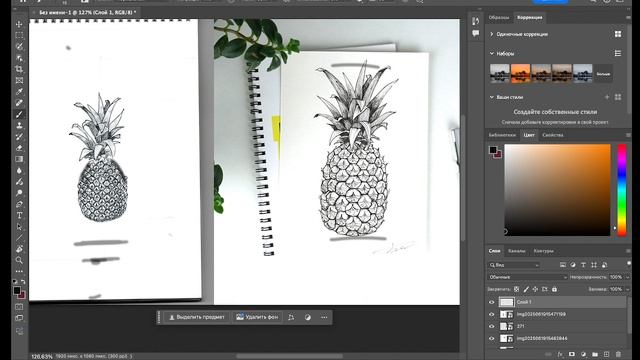Screen dimensions: 640x360
Task: Click the Удалить фон button
Action: point(257,317)
